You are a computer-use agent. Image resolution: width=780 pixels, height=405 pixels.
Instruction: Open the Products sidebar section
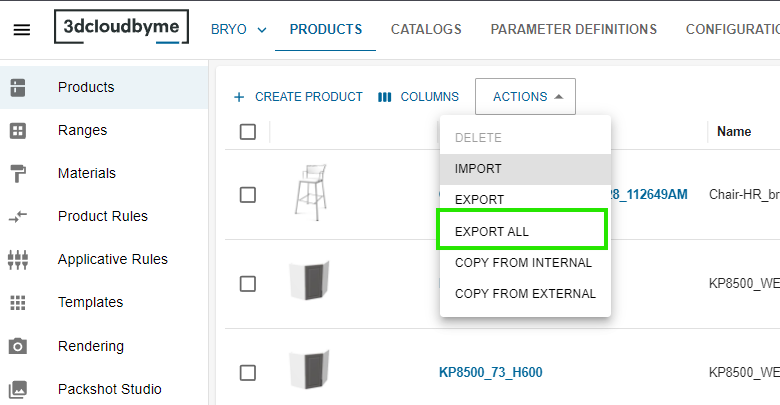coord(104,88)
